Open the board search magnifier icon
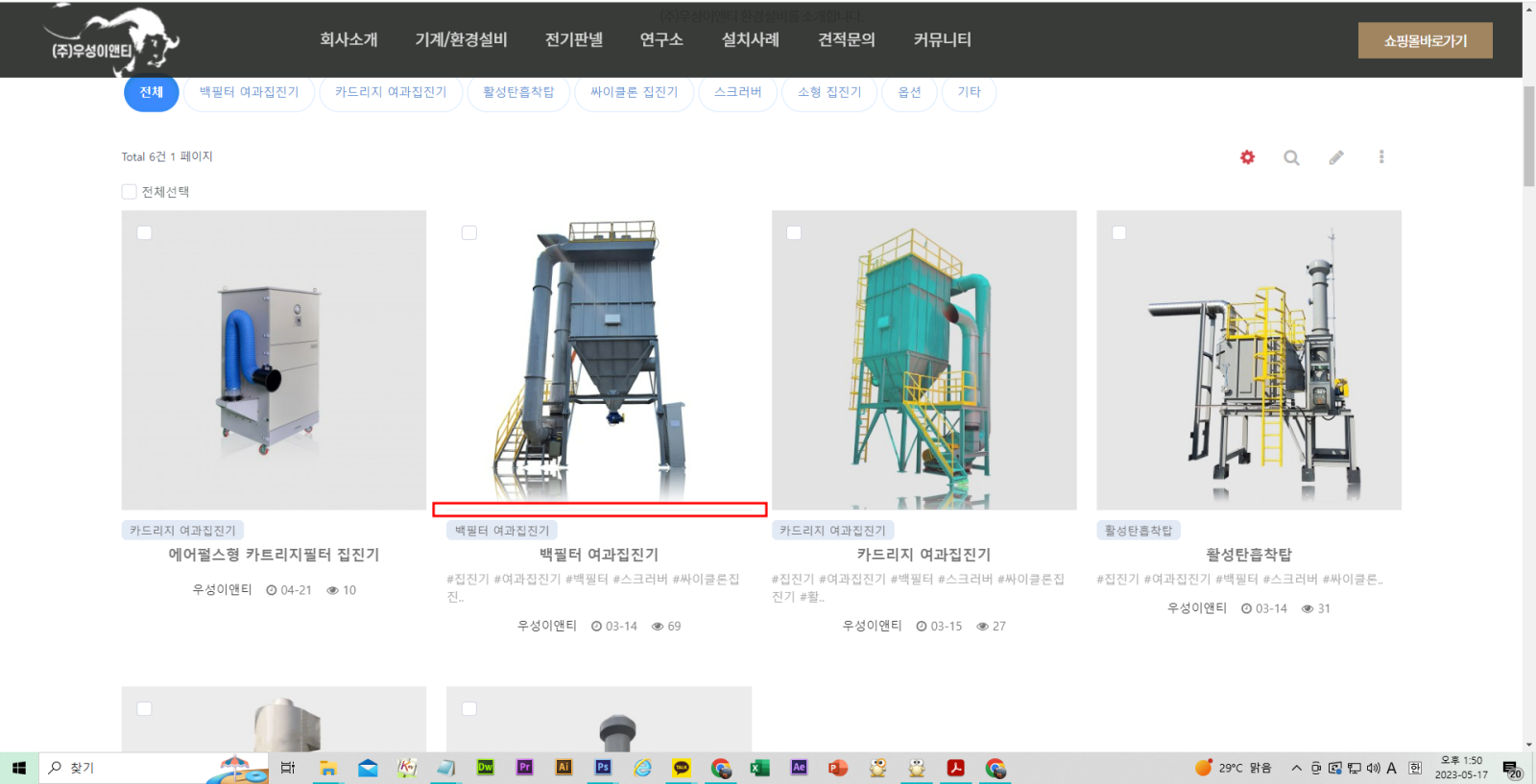 click(x=1291, y=157)
